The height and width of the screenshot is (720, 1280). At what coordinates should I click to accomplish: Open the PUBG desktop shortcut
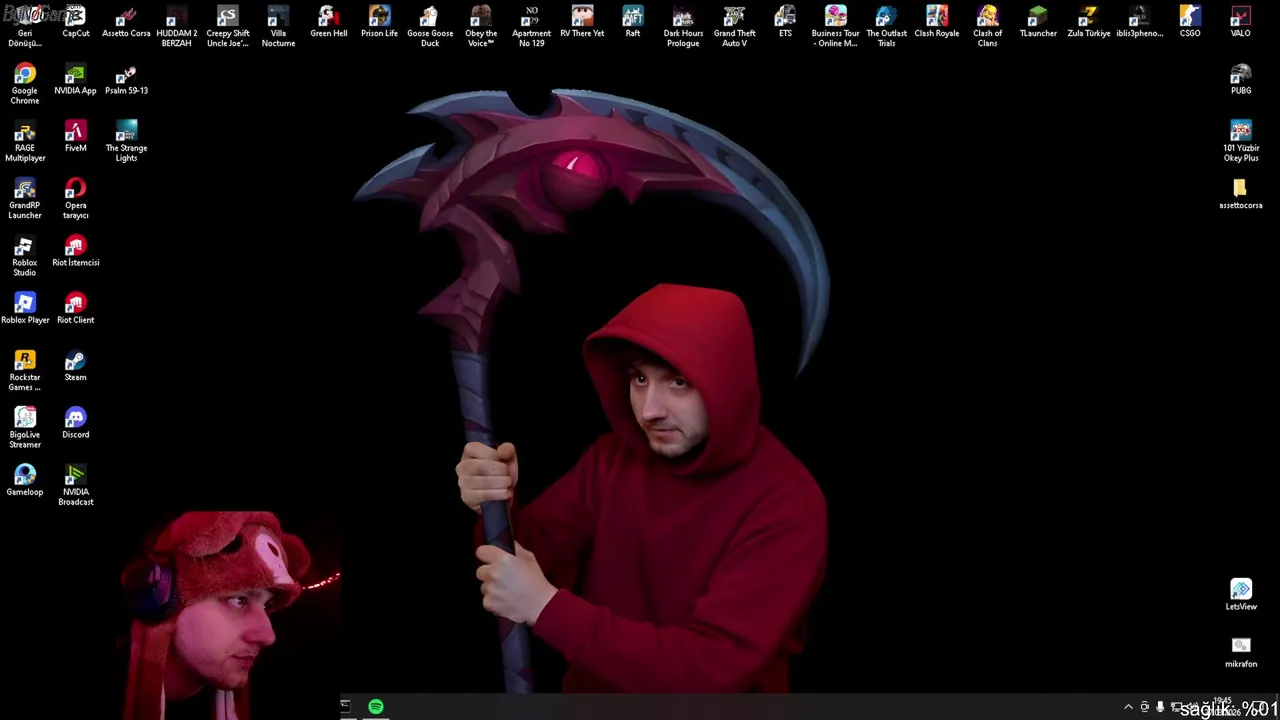pyautogui.click(x=1240, y=81)
